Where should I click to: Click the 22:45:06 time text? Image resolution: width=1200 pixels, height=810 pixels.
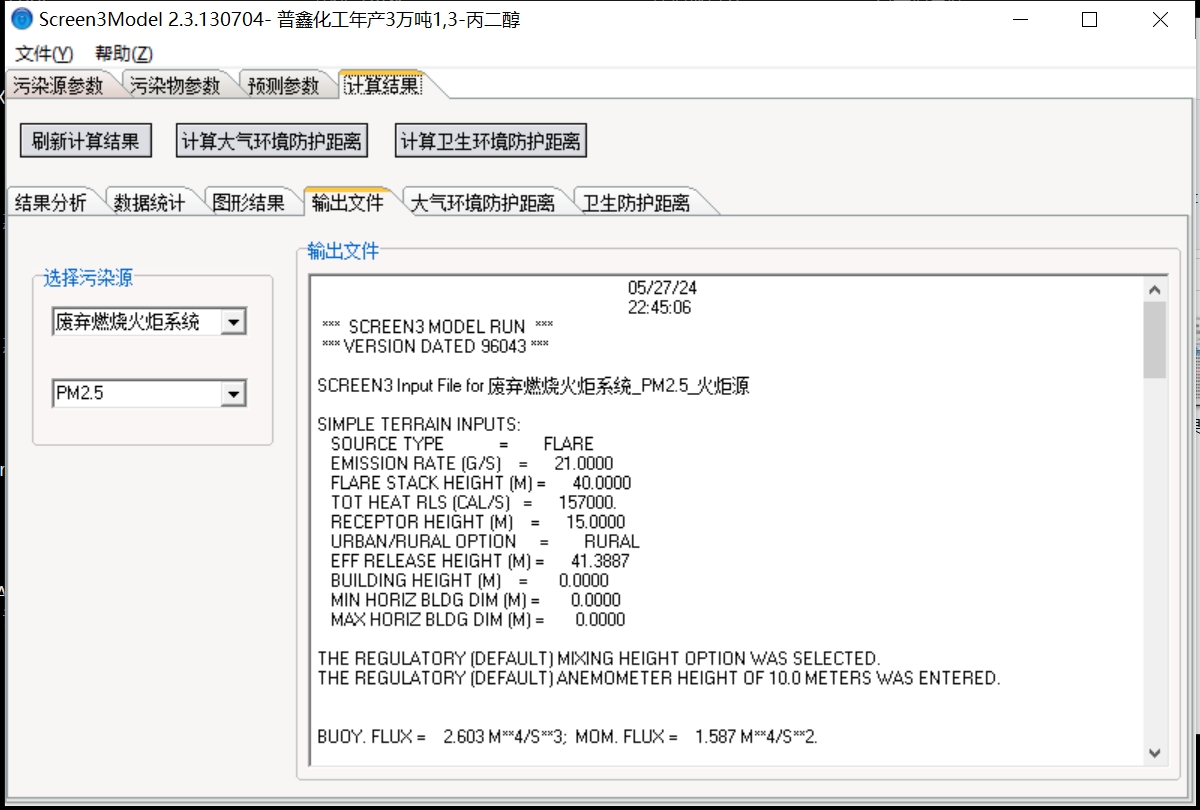coord(659,307)
